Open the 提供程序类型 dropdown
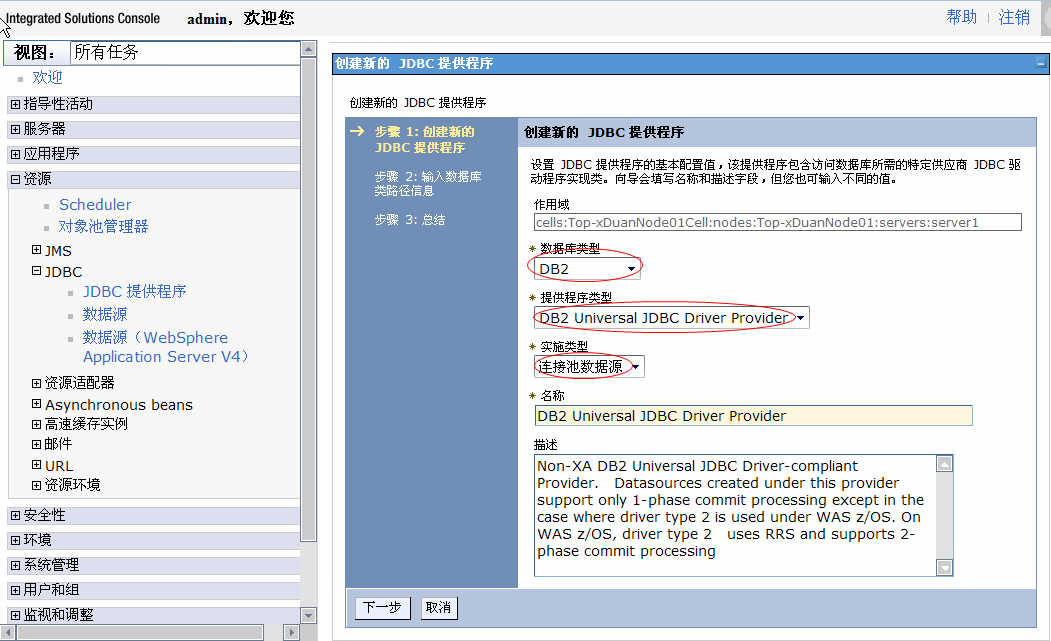The image size is (1051, 641). click(x=672, y=318)
